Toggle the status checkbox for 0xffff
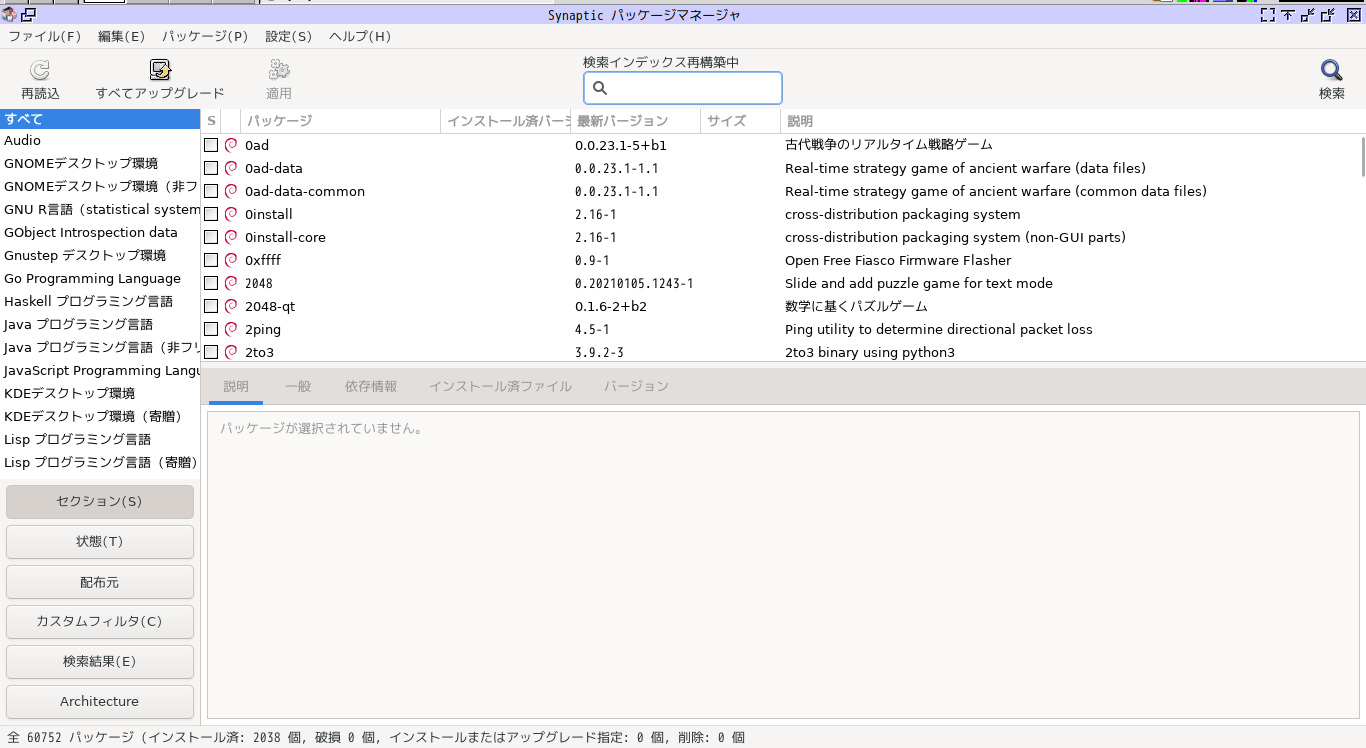Viewport: 1366px width, 748px height. tap(211, 260)
